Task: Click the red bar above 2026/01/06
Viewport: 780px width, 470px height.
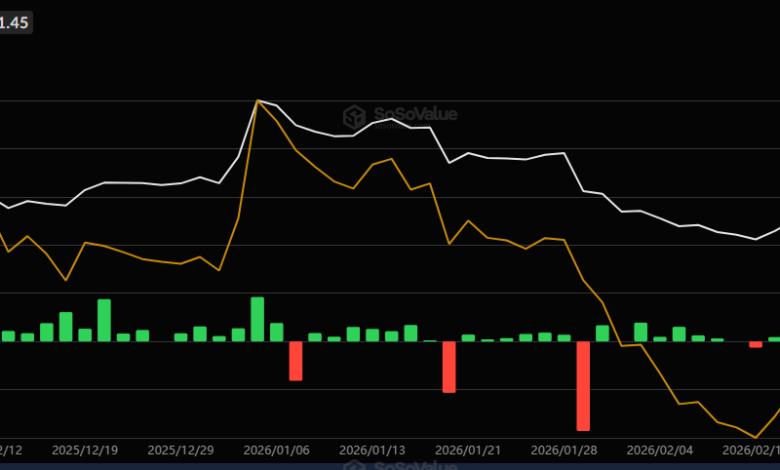Action: click(296, 360)
